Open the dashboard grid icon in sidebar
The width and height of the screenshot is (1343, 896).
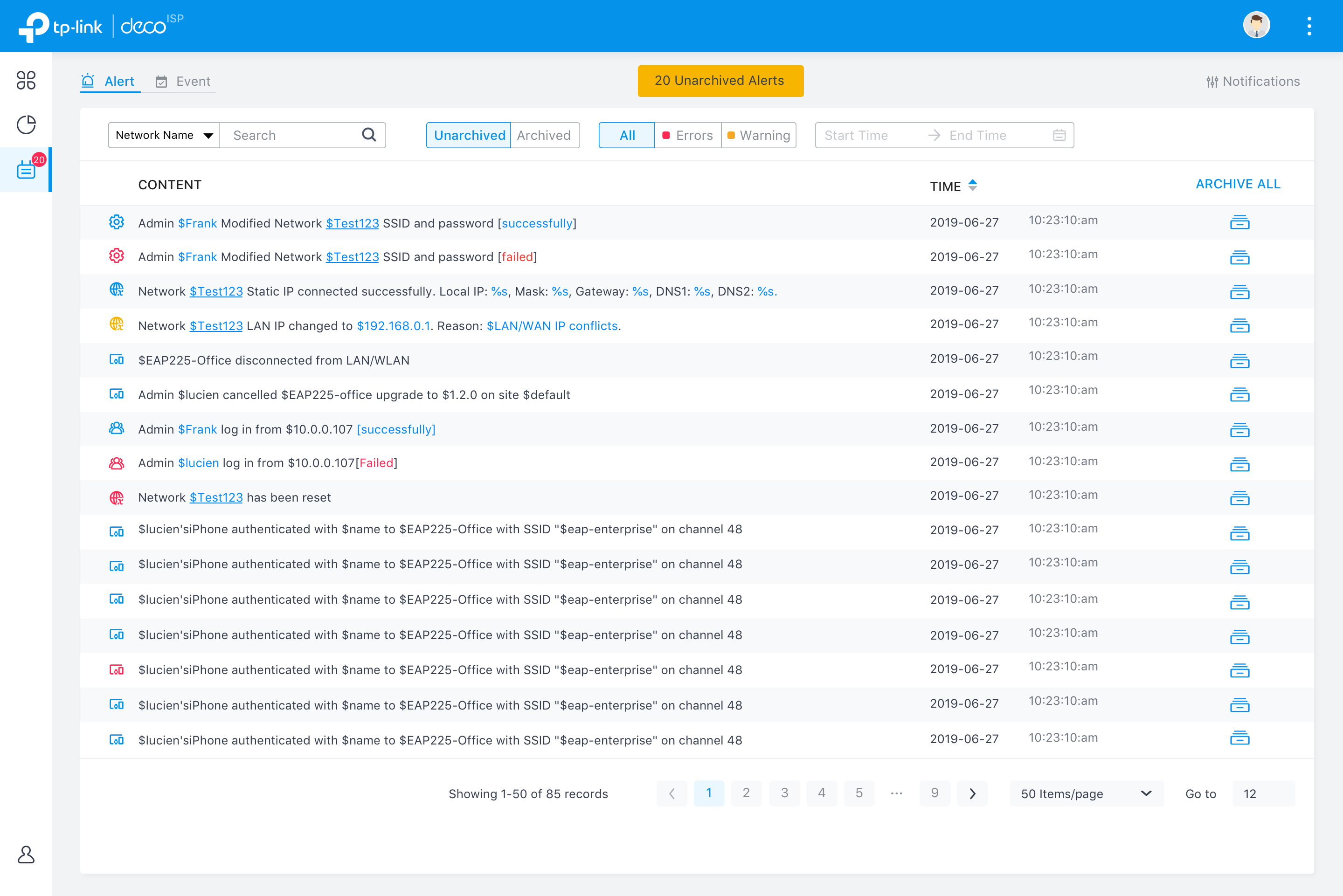(26, 80)
